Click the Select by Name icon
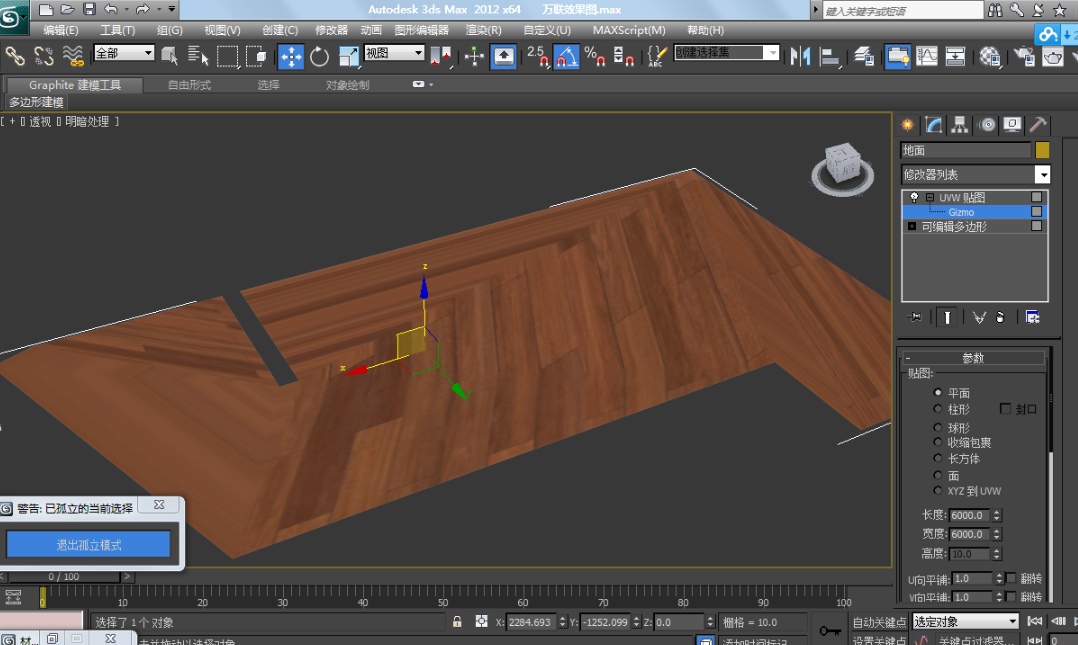The height and width of the screenshot is (645, 1078). [x=198, y=56]
